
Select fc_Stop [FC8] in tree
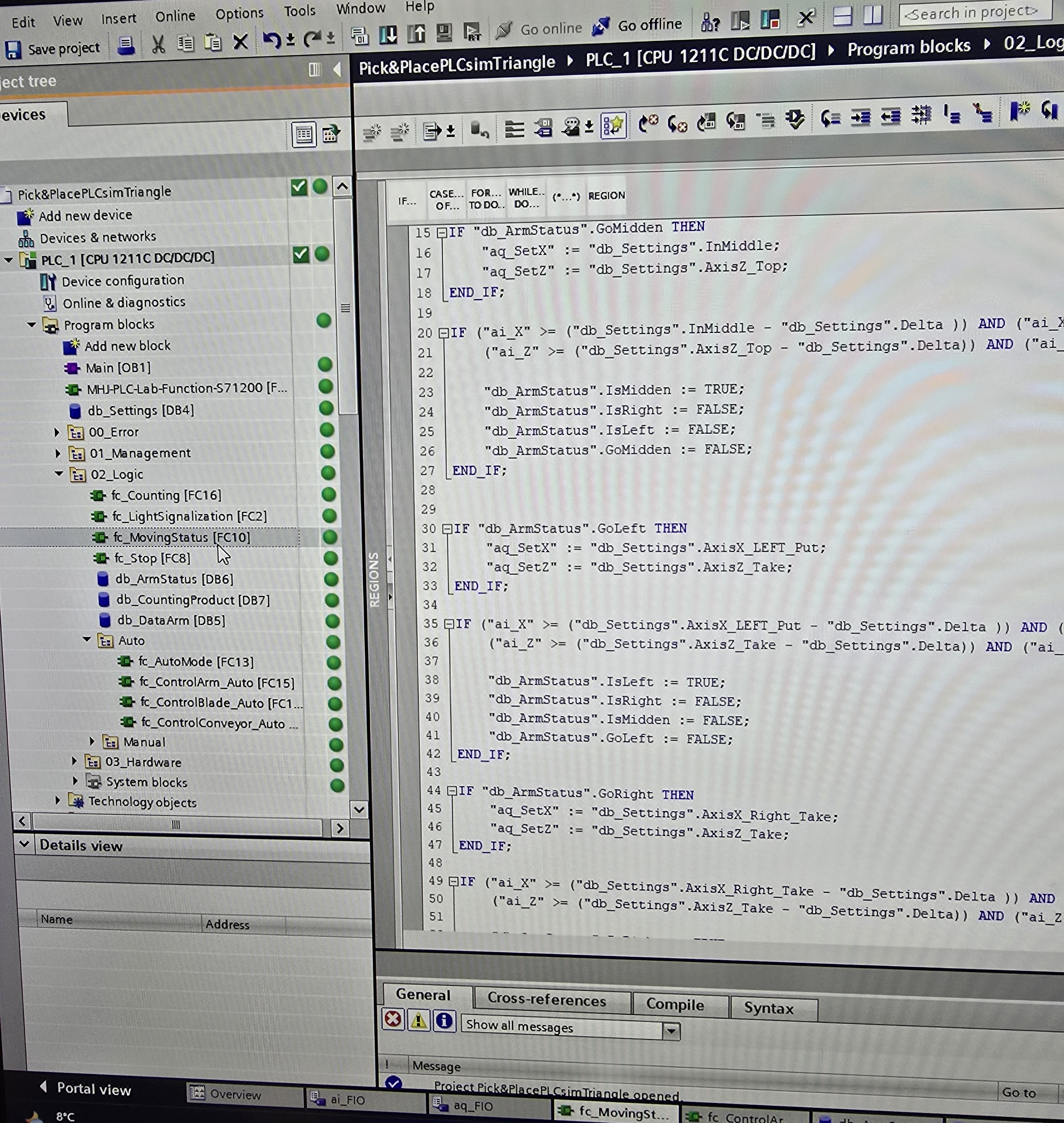(x=152, y=558)
